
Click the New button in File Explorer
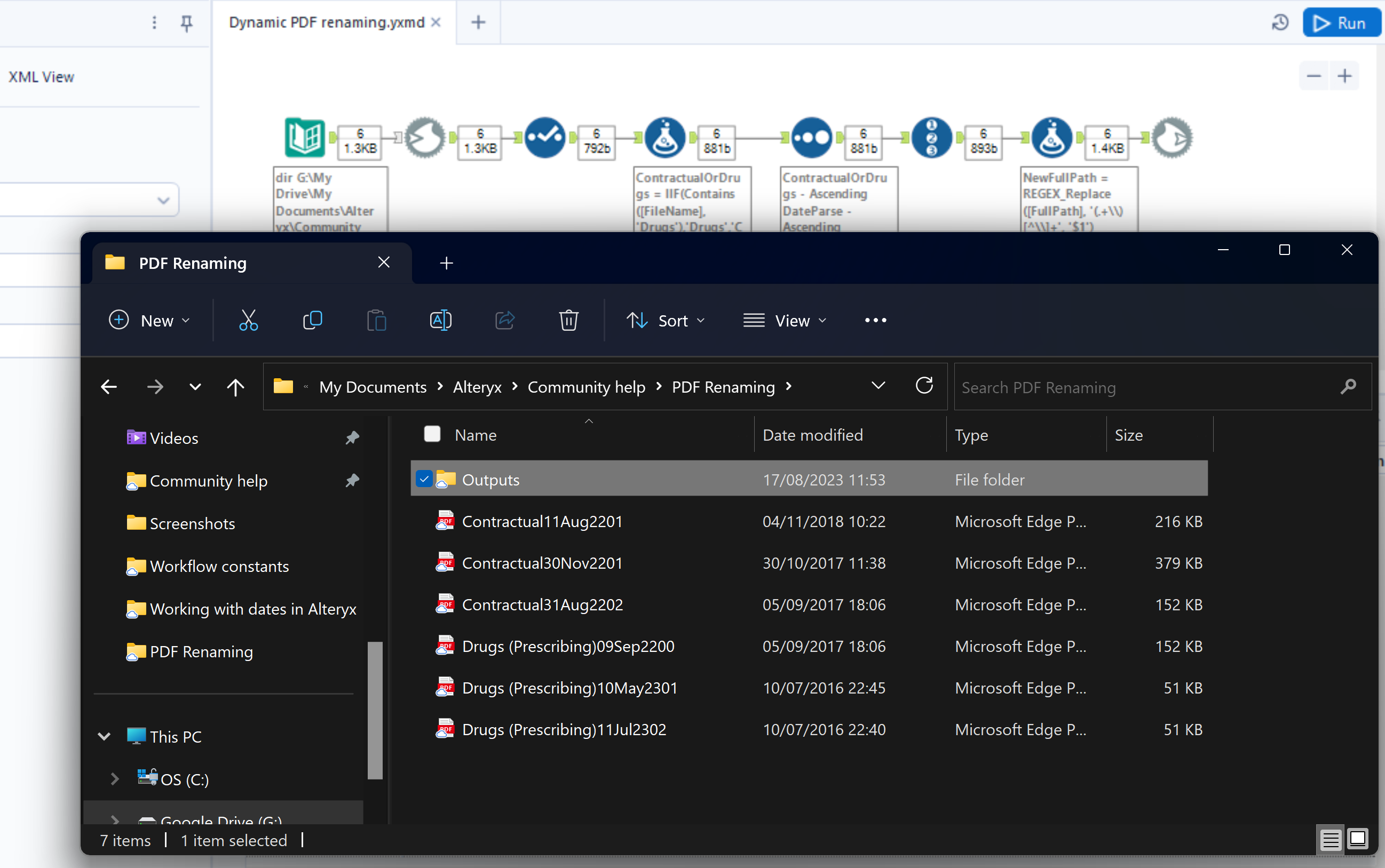coord(149,320)
